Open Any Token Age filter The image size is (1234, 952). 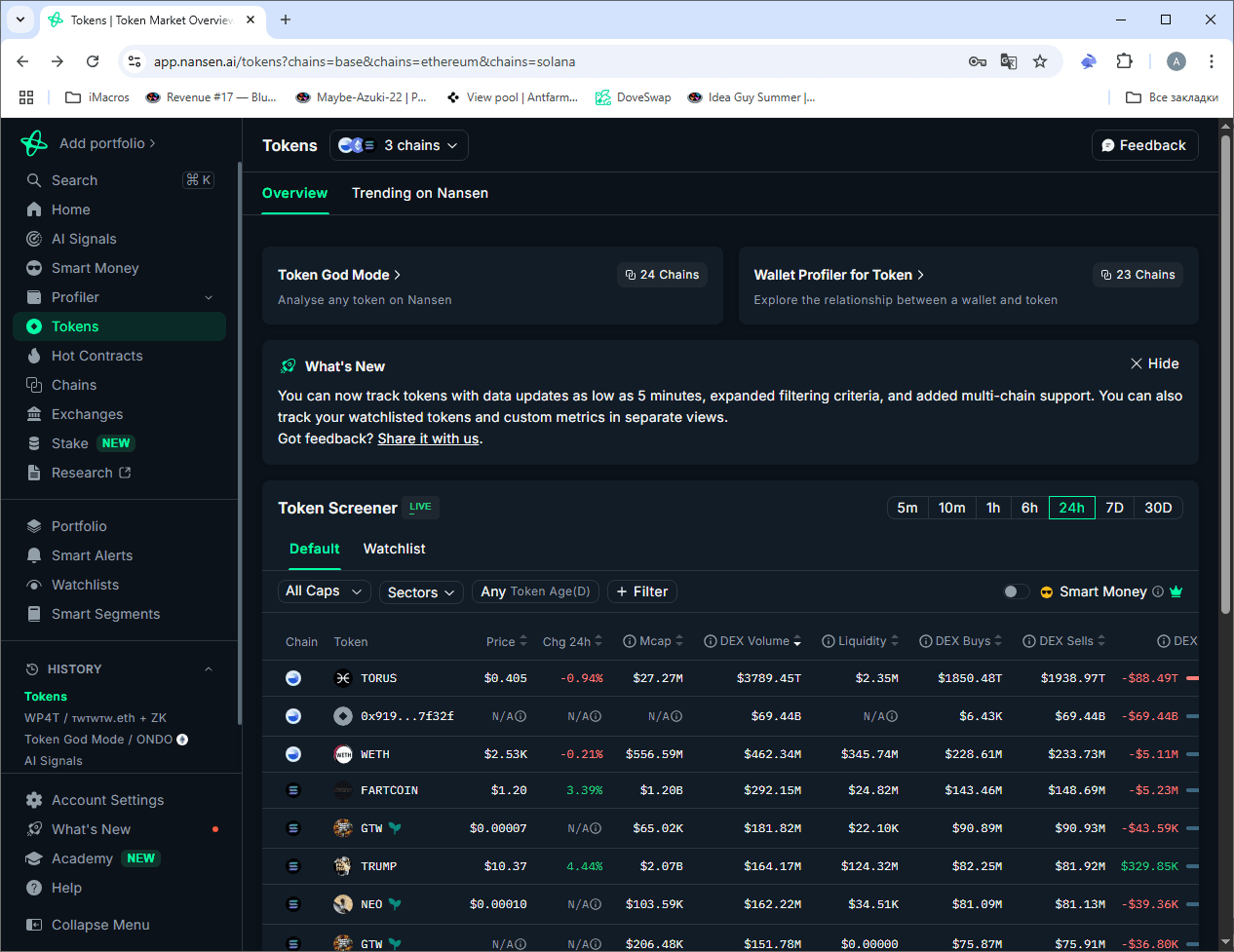point(535,591)
